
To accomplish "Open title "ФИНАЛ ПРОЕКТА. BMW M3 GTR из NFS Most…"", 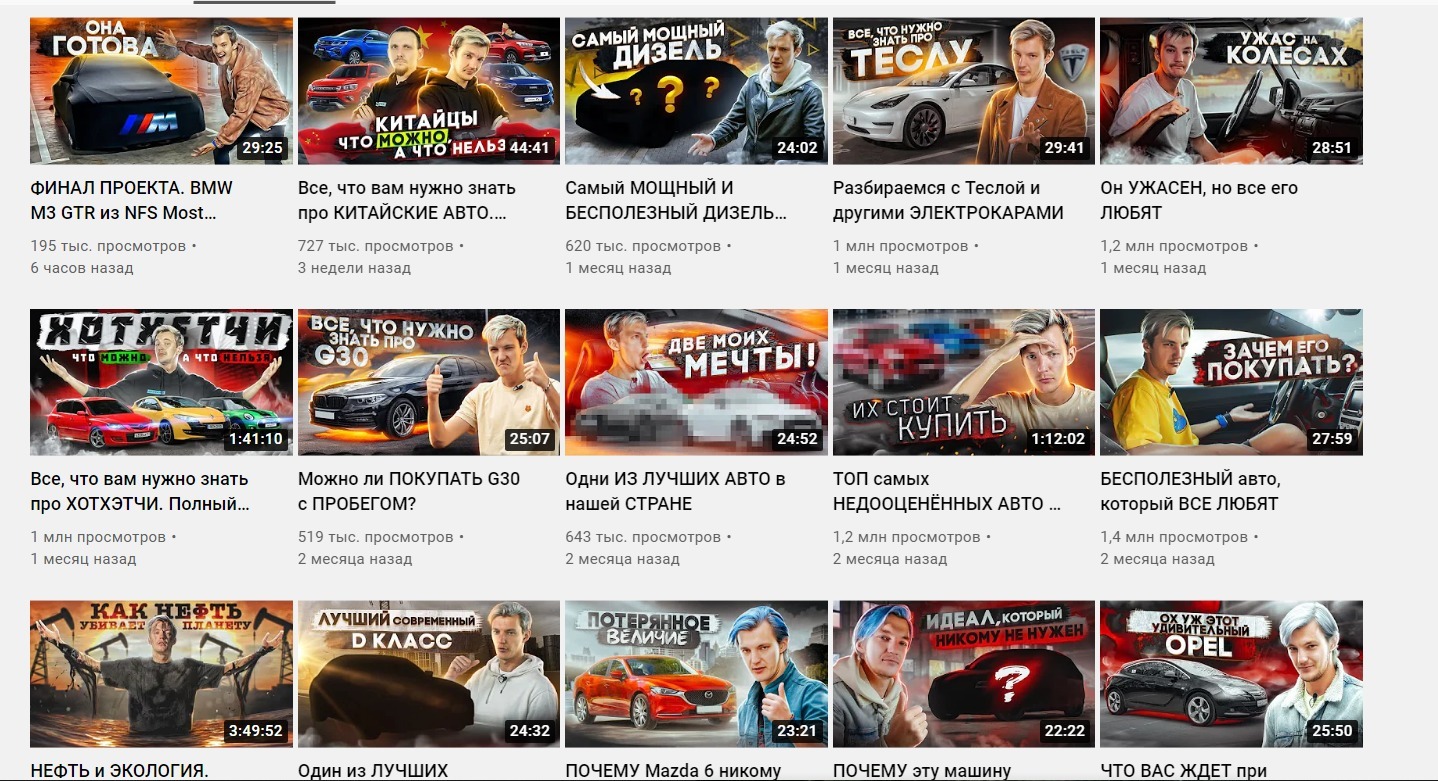I will tap(131, 200).
